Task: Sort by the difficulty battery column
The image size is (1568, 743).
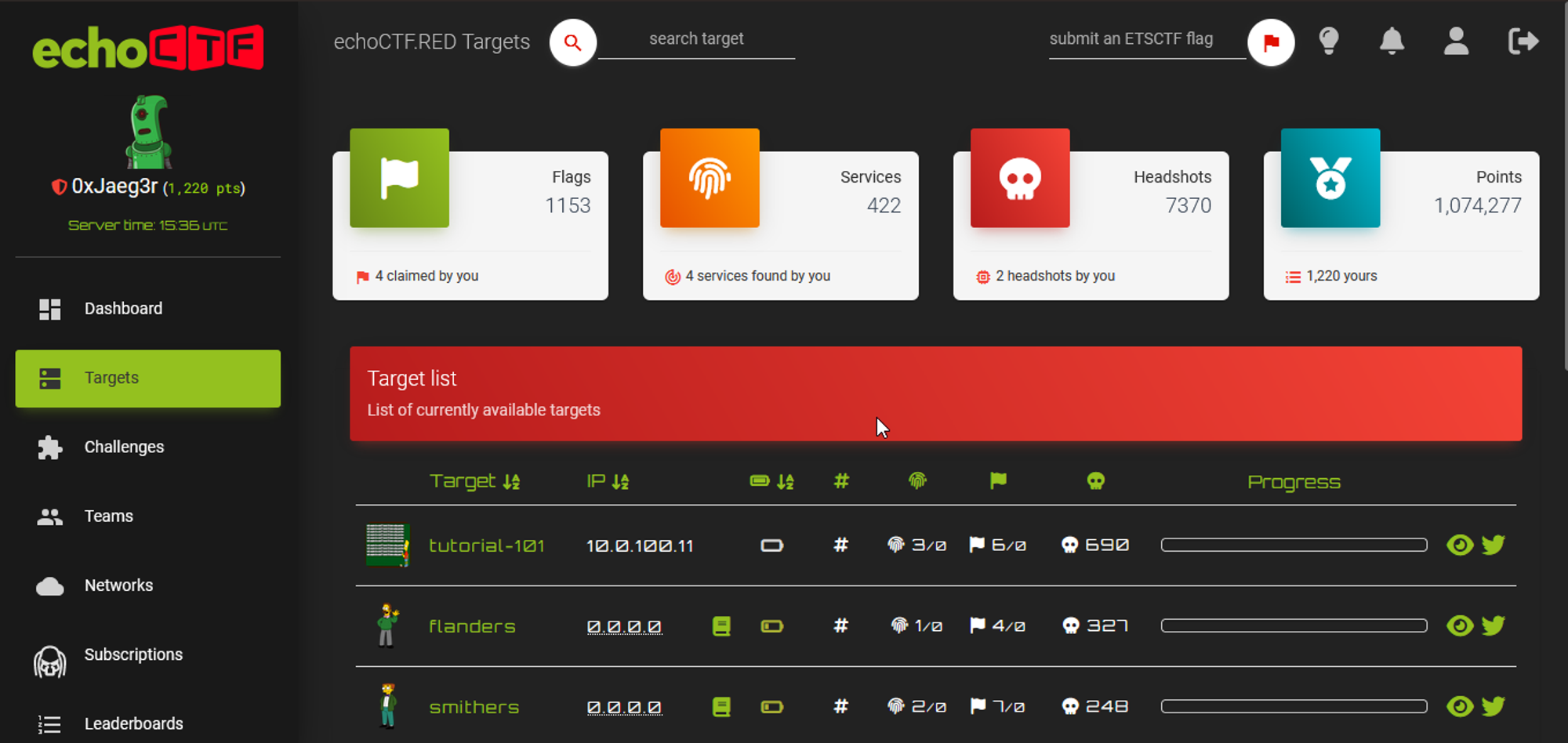Action: coord(772,481)
